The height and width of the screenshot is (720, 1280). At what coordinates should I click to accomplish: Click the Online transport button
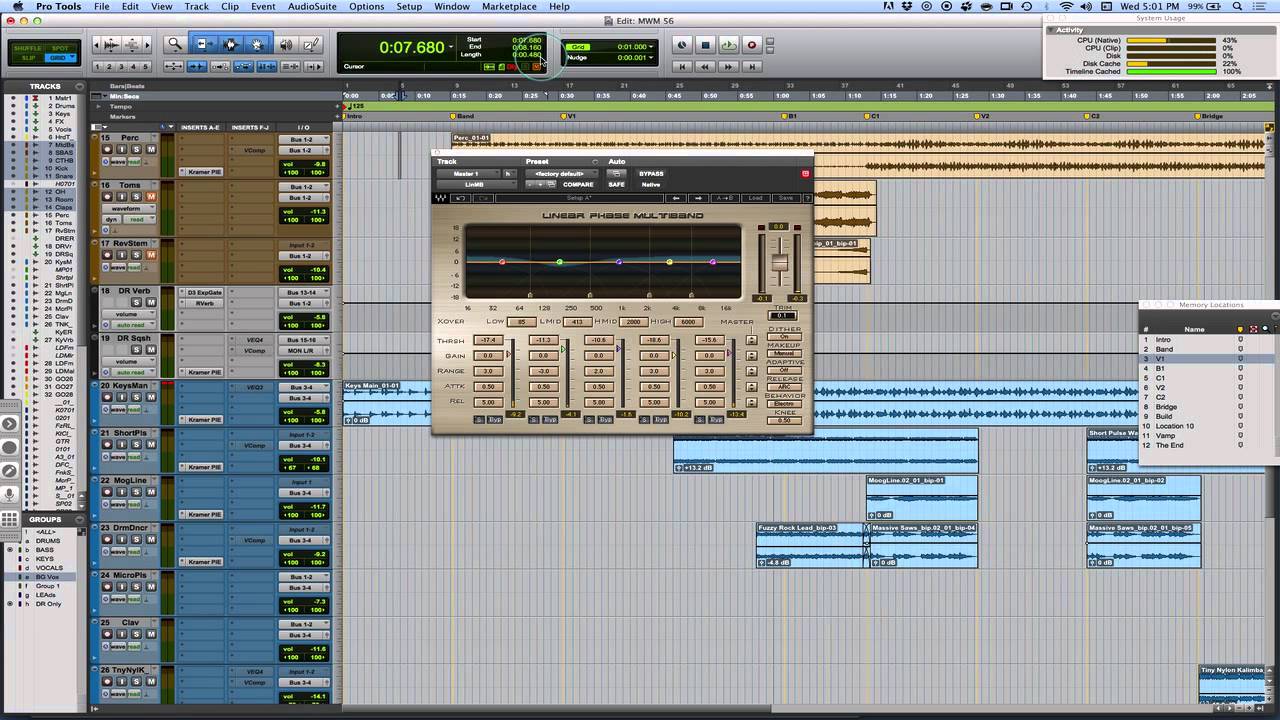point(682,45)
